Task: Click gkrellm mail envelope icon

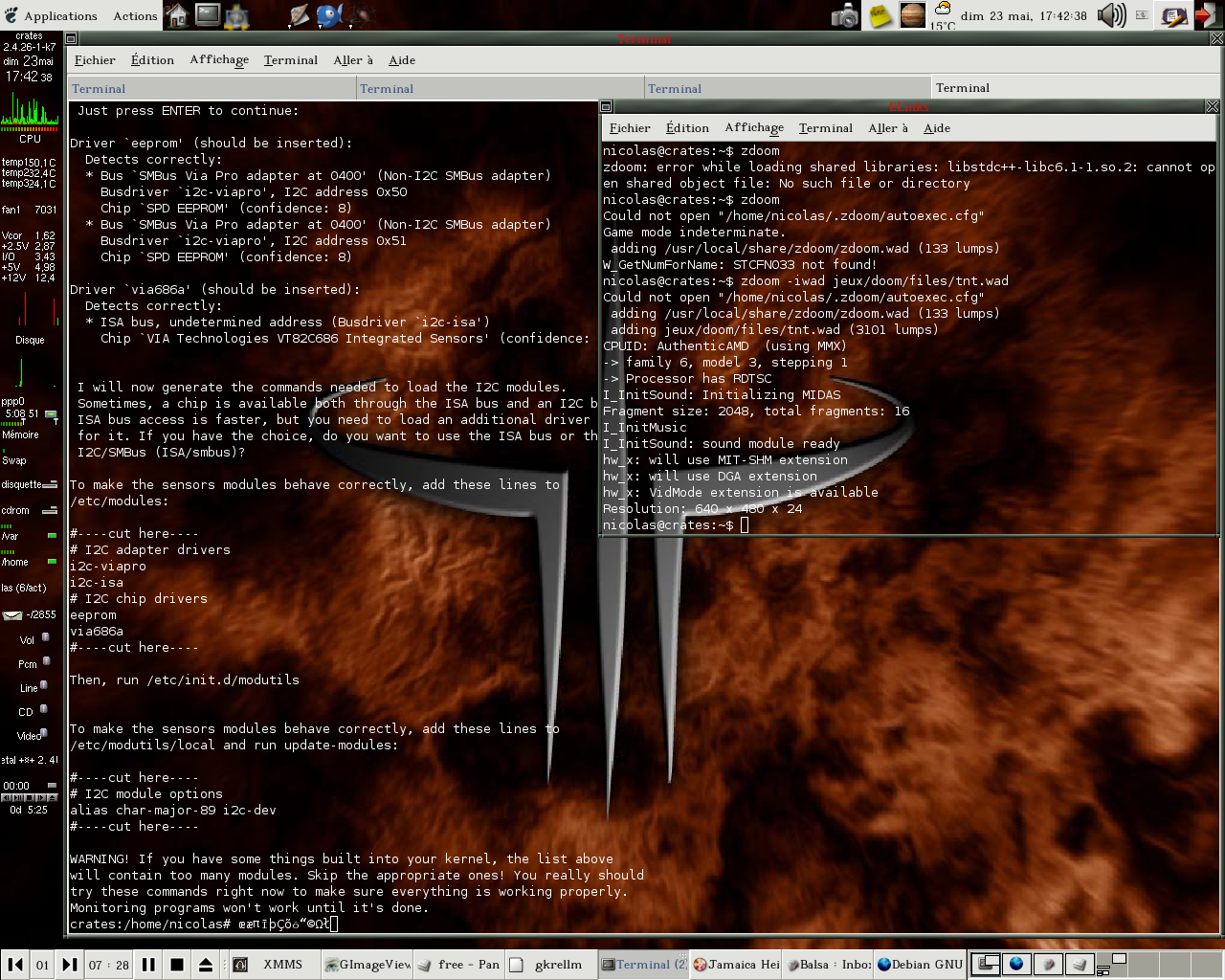Action: (x=12, y=615)
